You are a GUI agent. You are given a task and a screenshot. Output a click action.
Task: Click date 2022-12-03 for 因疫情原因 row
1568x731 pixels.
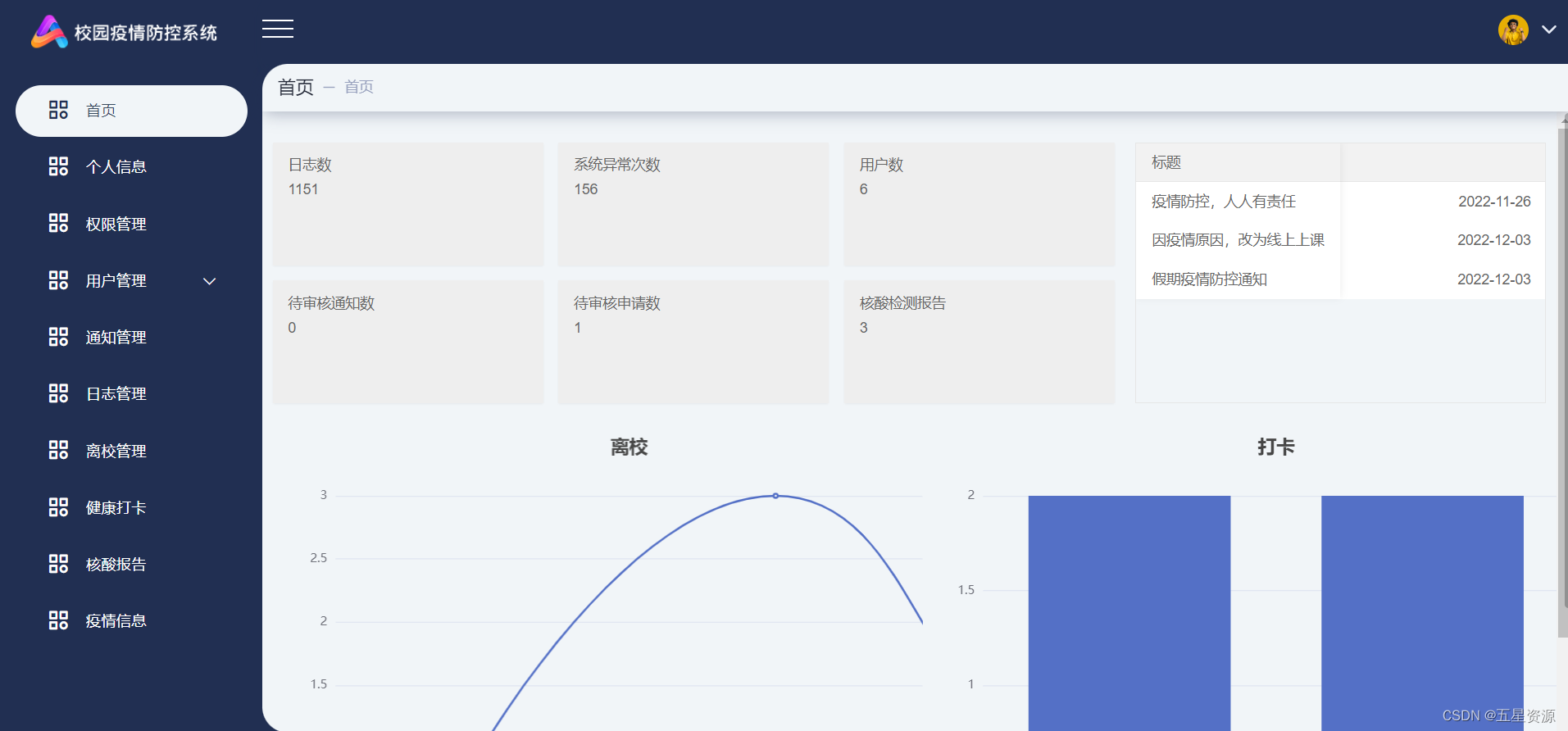pyautogui.click(x=1494, y=240)
